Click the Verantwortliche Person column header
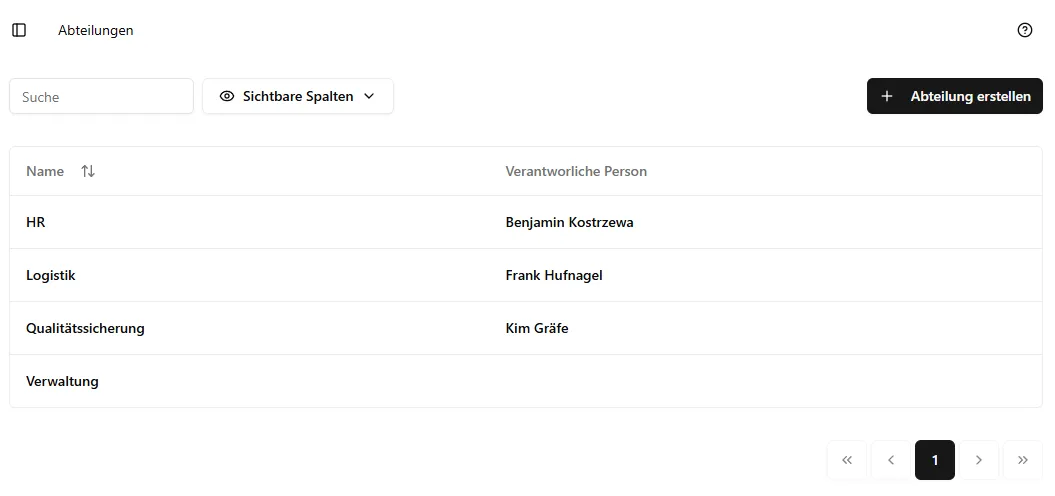 click(576, 171)
